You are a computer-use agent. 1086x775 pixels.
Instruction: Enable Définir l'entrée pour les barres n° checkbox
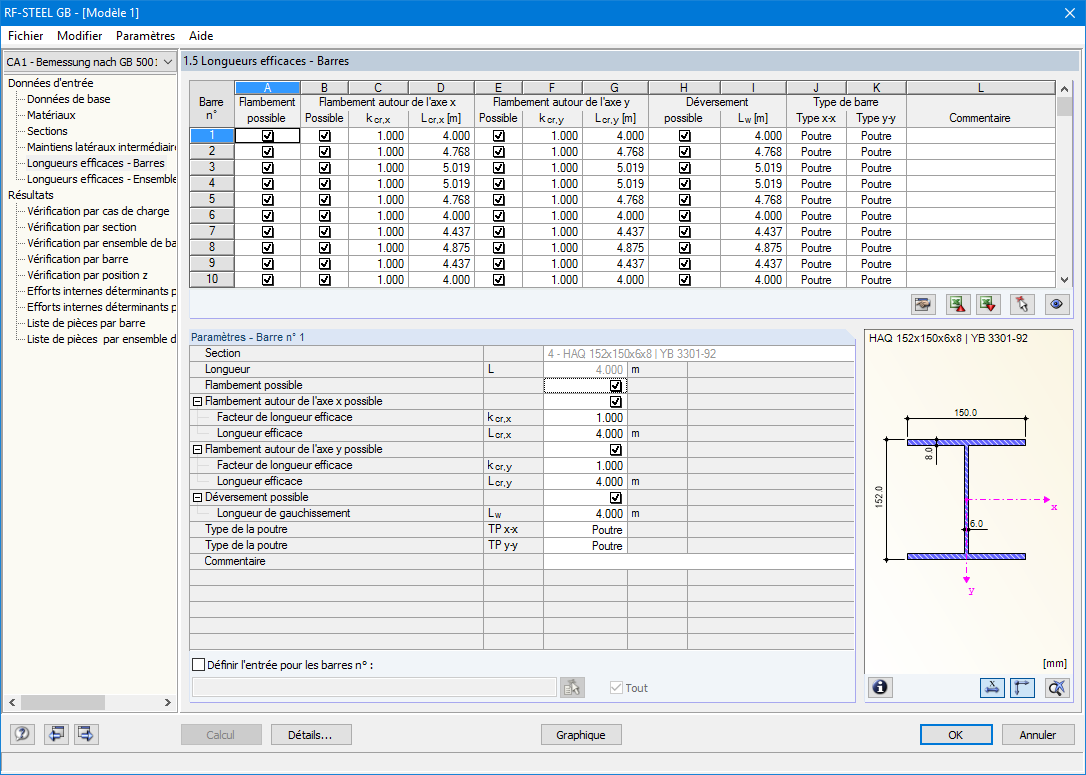(199, 665)
